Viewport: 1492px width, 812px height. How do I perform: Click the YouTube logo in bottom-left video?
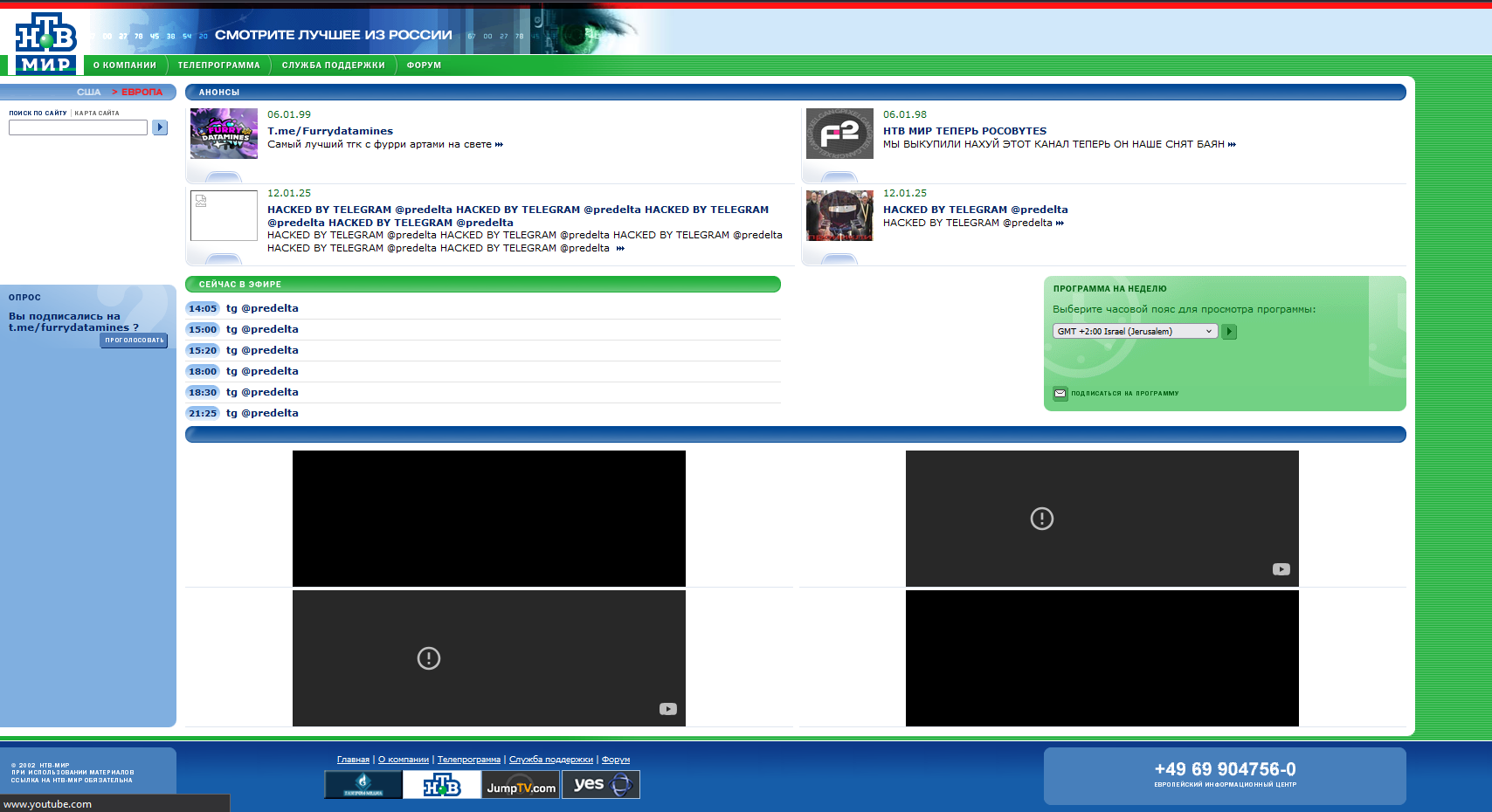[668, 709]
